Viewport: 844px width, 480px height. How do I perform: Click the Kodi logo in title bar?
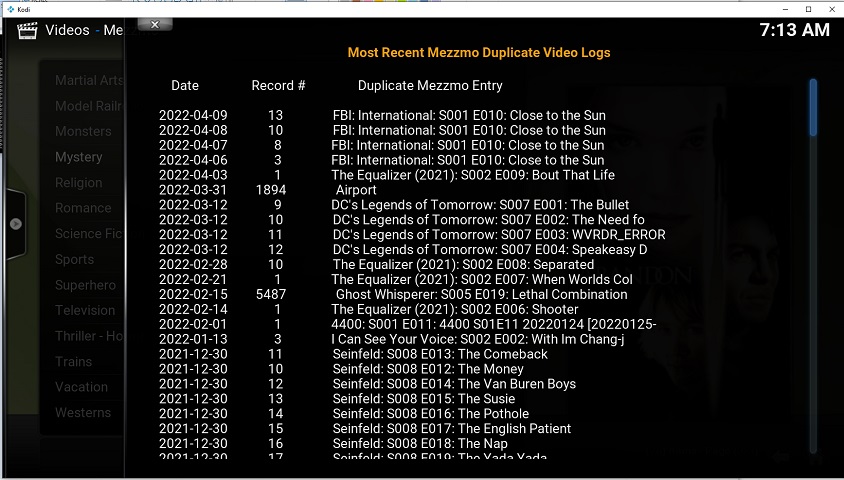(10, 9)
